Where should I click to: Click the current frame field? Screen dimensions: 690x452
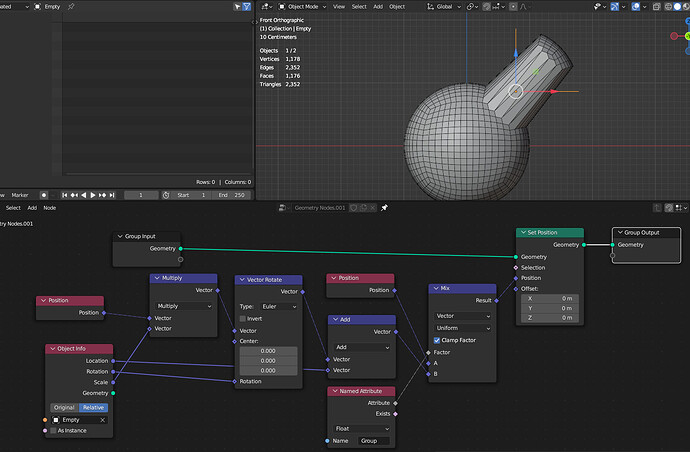point(141,195)
